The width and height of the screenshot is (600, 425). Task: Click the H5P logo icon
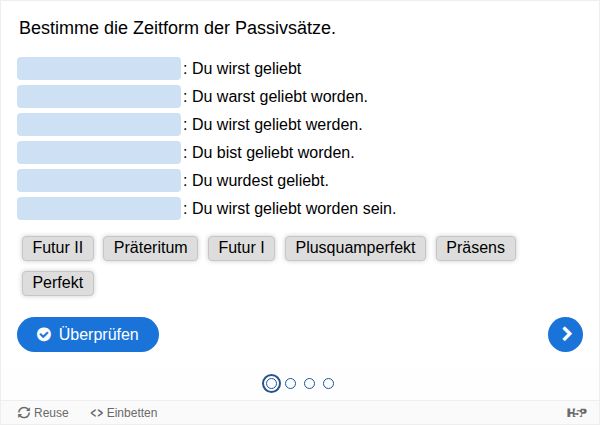tap(577, 413)
